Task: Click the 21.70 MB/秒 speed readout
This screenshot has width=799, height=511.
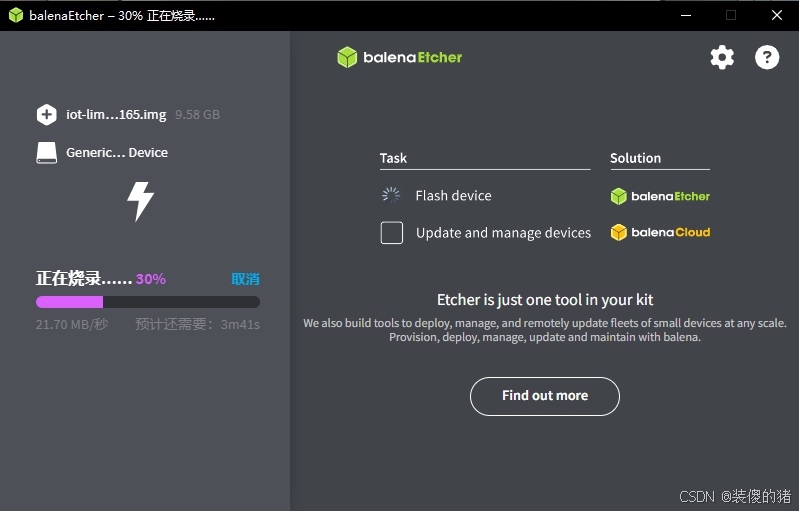Action: tap(72, 324)
